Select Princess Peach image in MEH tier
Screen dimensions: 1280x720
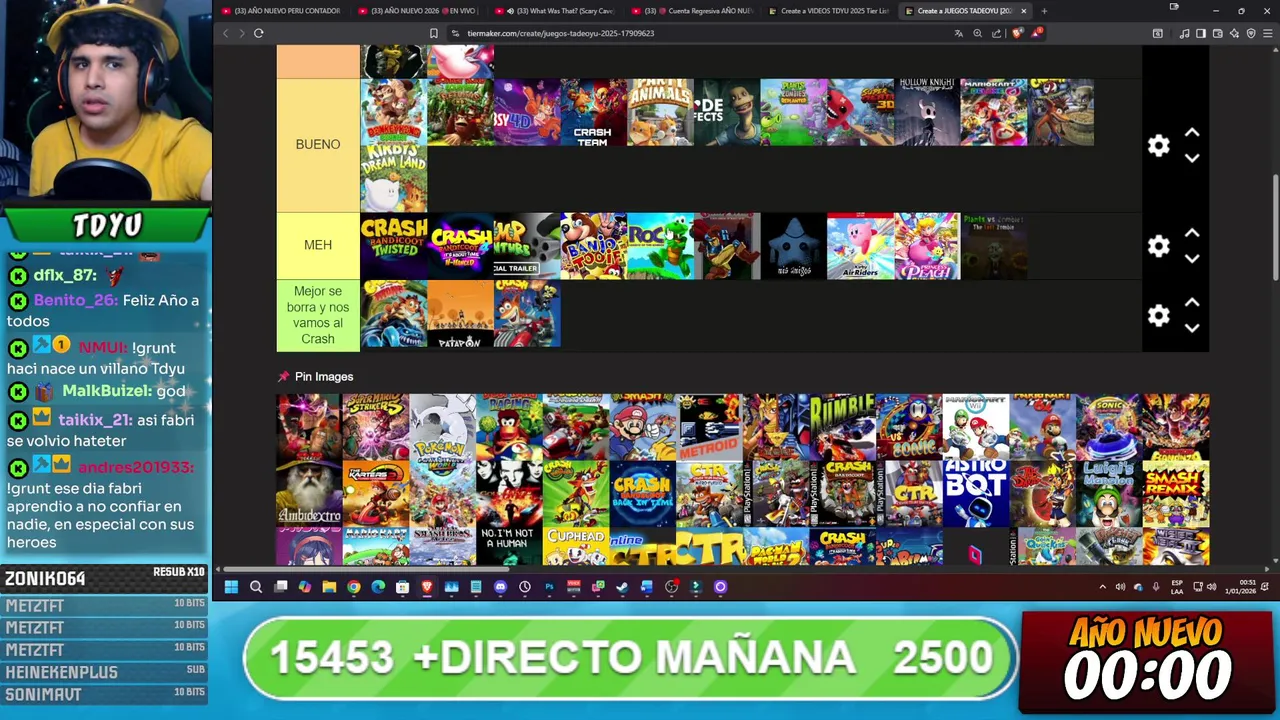pyautogui.click(x=927, y=246)
